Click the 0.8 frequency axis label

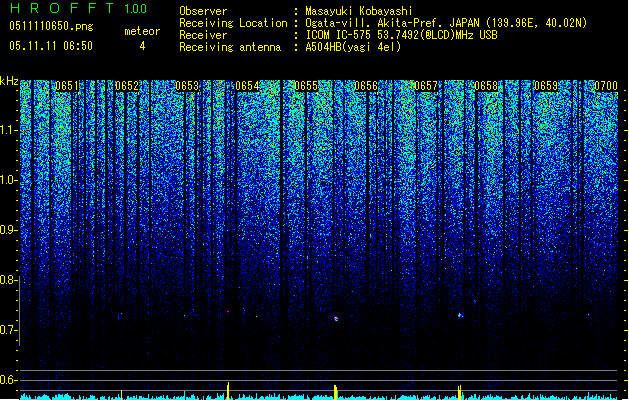tap(8, 280)
